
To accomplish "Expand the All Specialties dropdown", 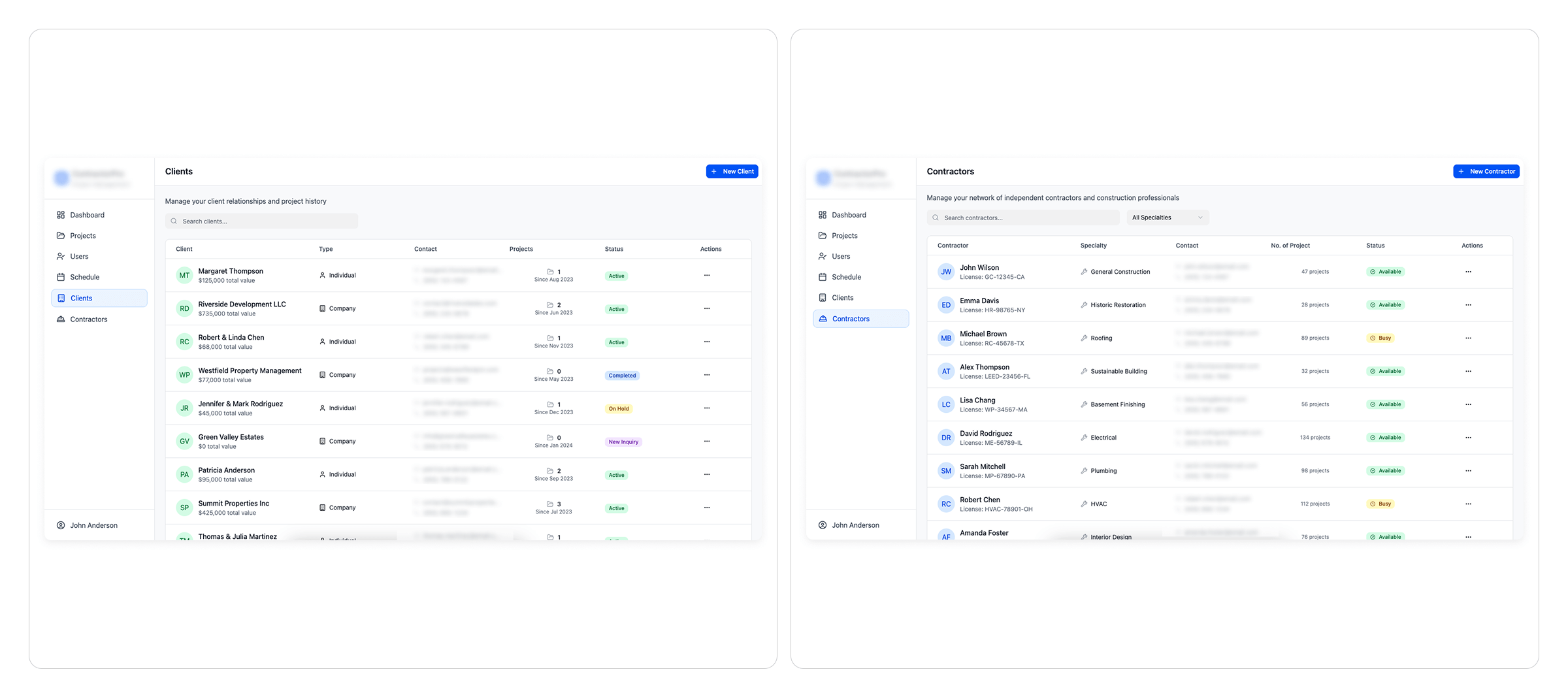I will (x=1167, y=218).
